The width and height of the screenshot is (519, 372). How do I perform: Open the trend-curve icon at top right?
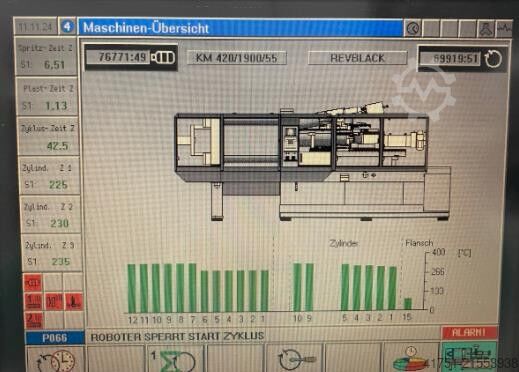point(504,29)
